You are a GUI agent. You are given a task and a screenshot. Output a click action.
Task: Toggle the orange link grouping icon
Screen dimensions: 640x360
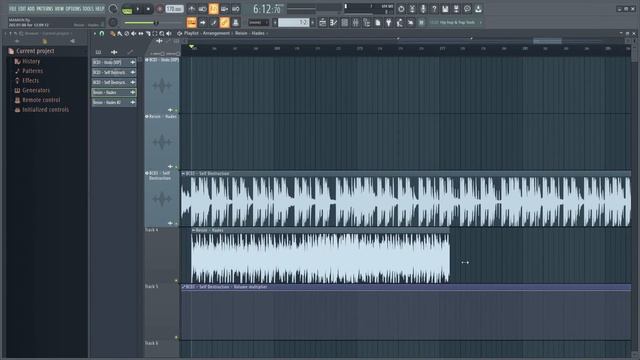pos(224,22)
